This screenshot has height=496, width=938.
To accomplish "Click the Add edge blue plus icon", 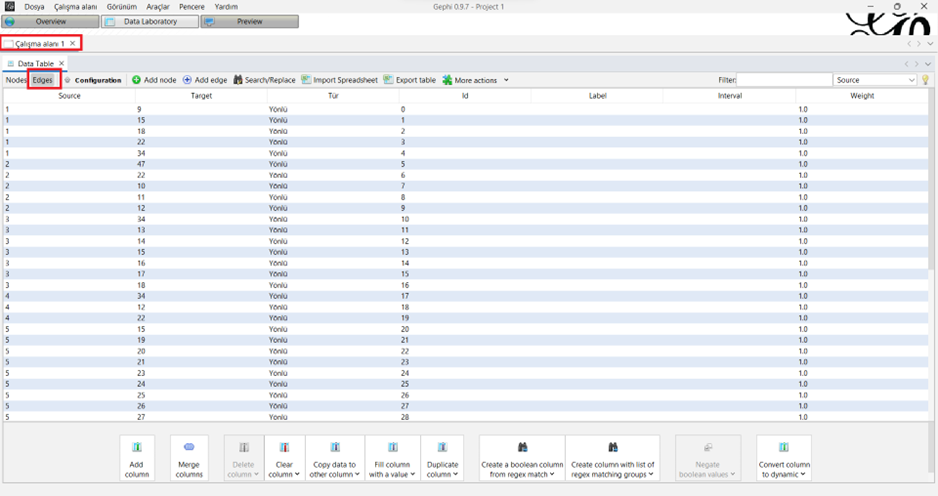I will [x=187, y=80].
